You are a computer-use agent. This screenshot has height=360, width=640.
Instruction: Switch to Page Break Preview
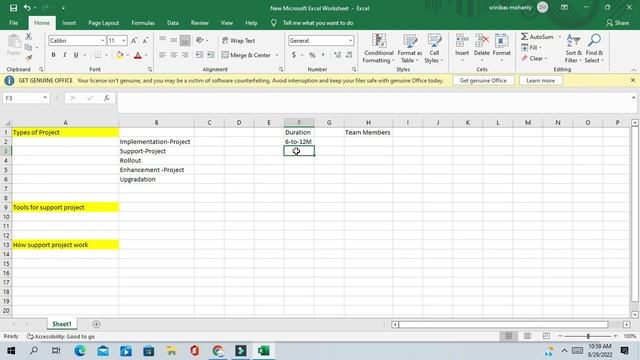coord(546,336)
